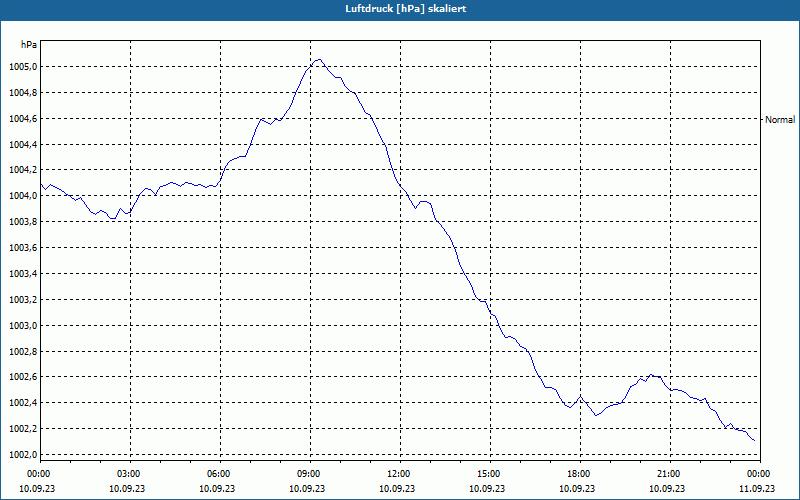This screenshot has width=800, height=500.
Task: Select the 1004,8 y-axis value
Action: pos(22,93)
